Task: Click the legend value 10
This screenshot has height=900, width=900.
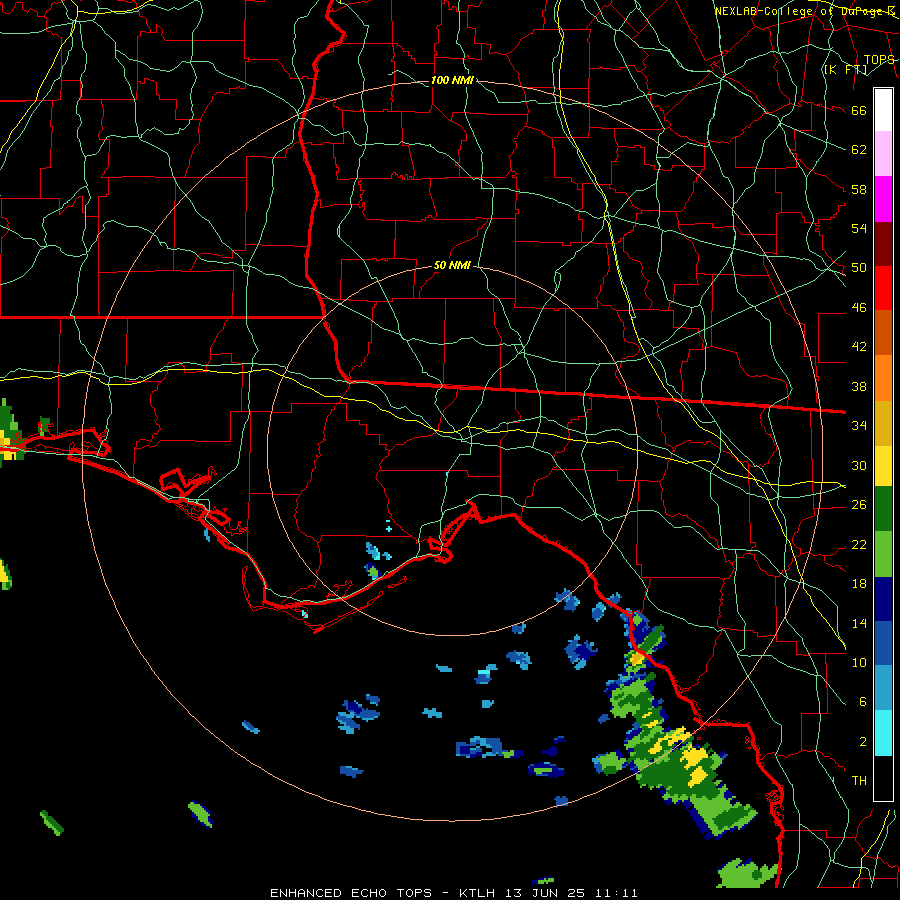Action: (x=859, y=662)
